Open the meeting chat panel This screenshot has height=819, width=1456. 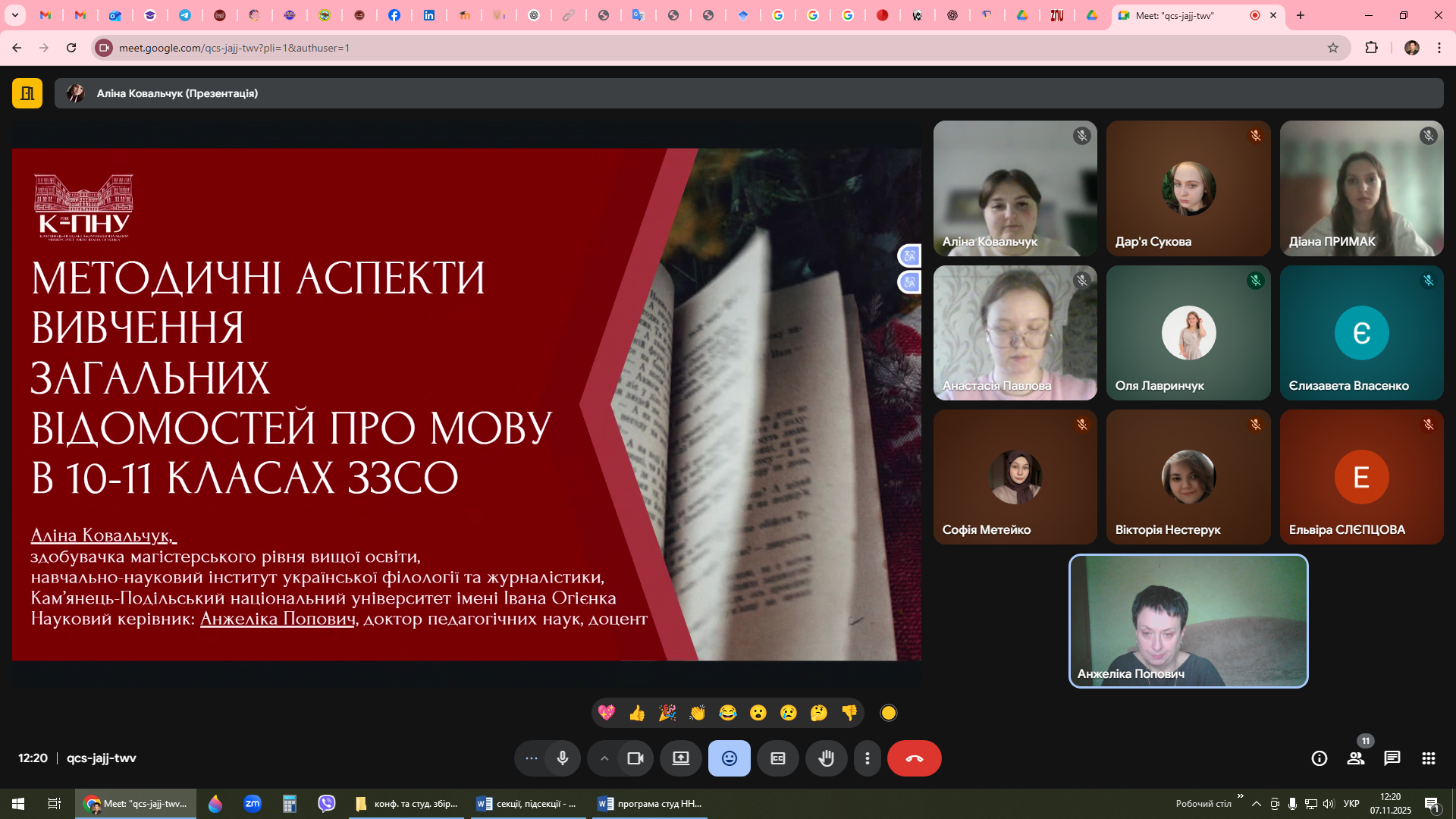tap(1392, 758)
